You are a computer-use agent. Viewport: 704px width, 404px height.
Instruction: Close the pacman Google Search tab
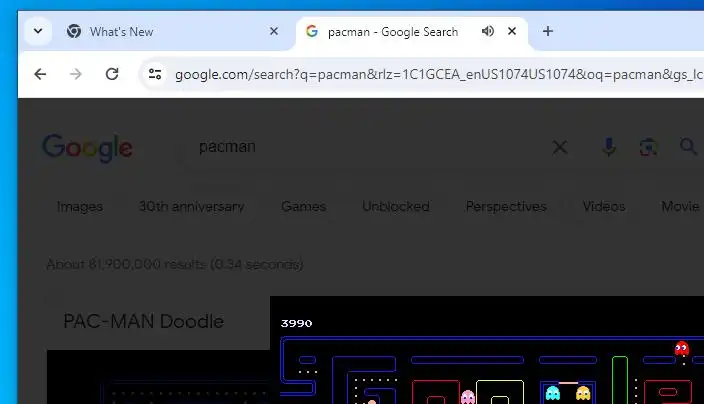coord(512,31)
